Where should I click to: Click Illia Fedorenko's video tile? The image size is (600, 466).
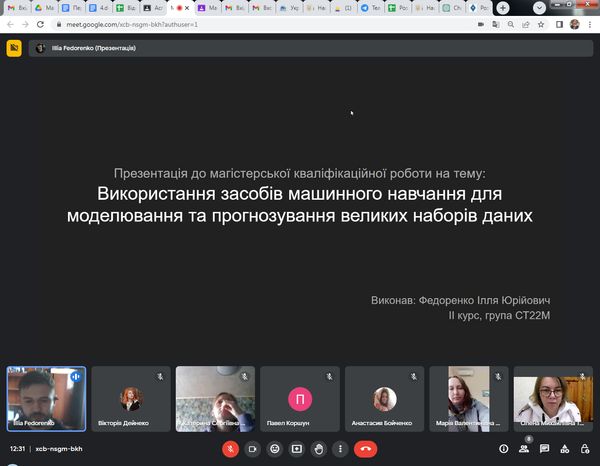tap(46, 399)
